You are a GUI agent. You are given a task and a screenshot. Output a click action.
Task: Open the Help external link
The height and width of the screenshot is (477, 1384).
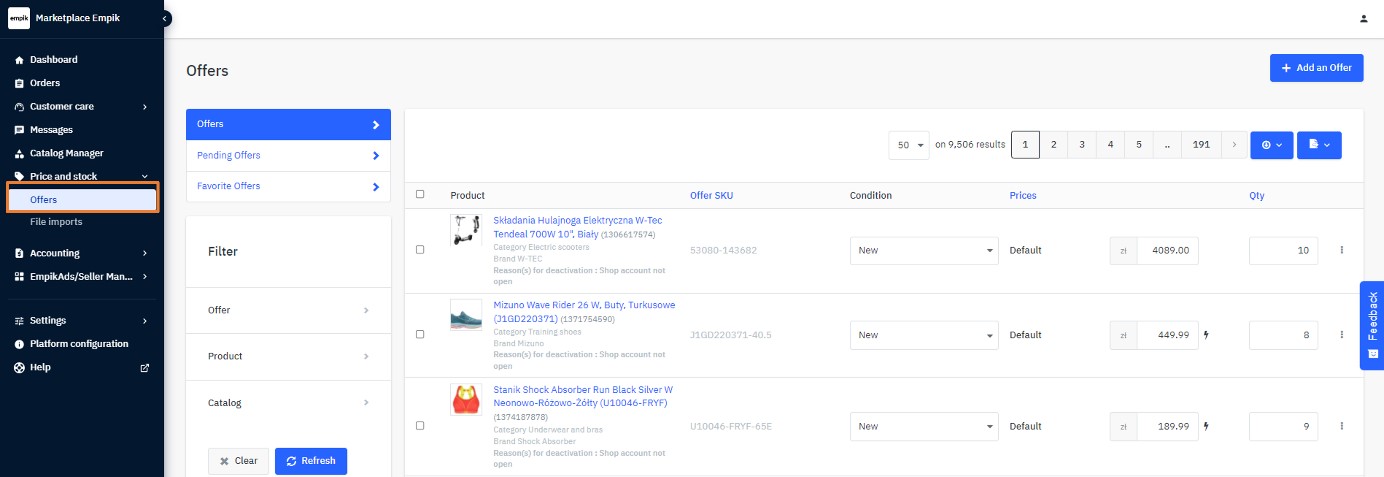point(144,367)
